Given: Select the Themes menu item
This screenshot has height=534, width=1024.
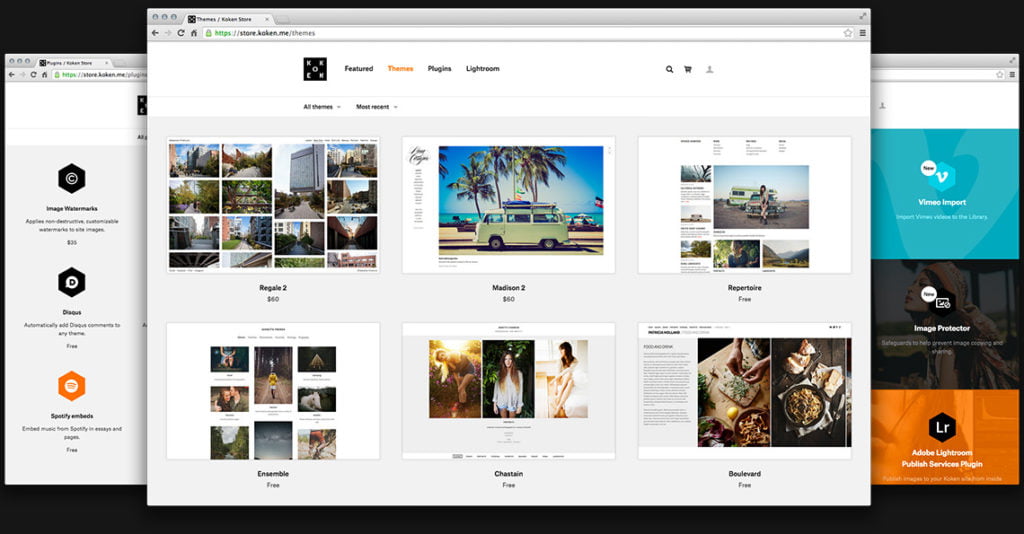Looking at the screenshot, I should pos(400,69).
